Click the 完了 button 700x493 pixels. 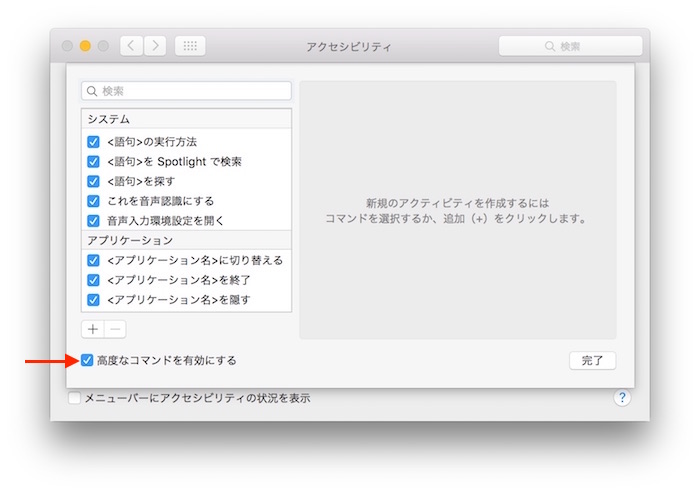[592, 360]
